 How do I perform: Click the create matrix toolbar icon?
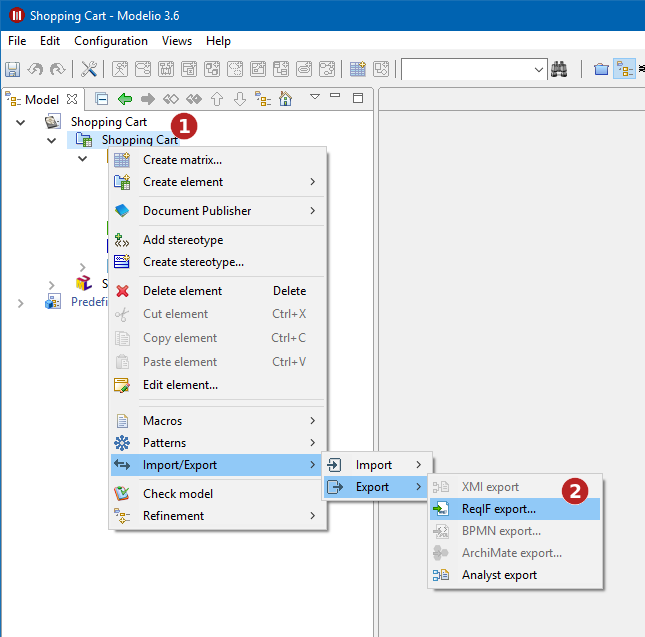357,69
